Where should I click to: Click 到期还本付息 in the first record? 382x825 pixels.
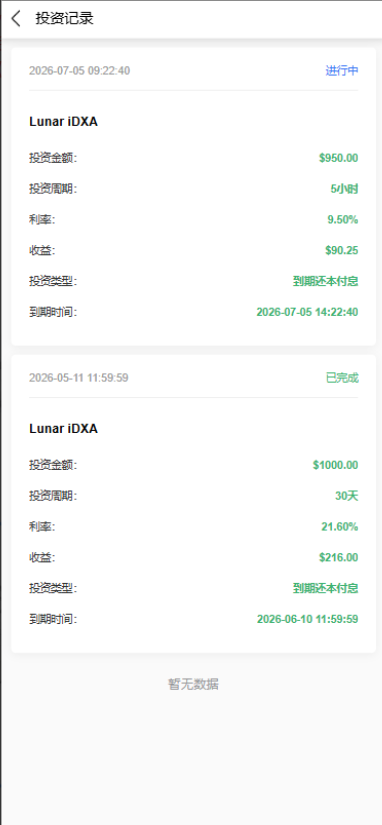tap(326, 281)
